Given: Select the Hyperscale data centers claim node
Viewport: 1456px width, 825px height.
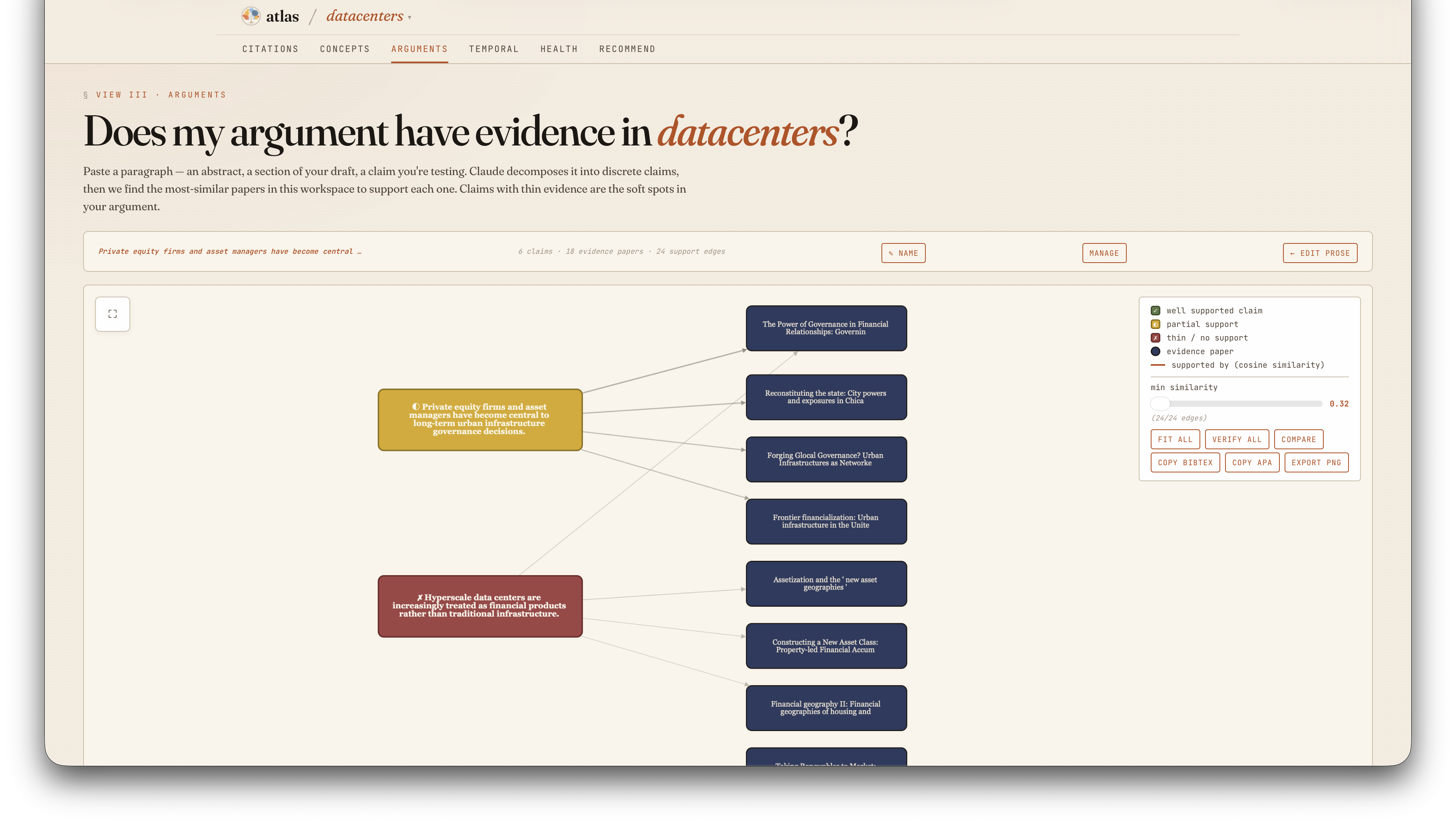Looking at the screenshot, I should point(479,606).
